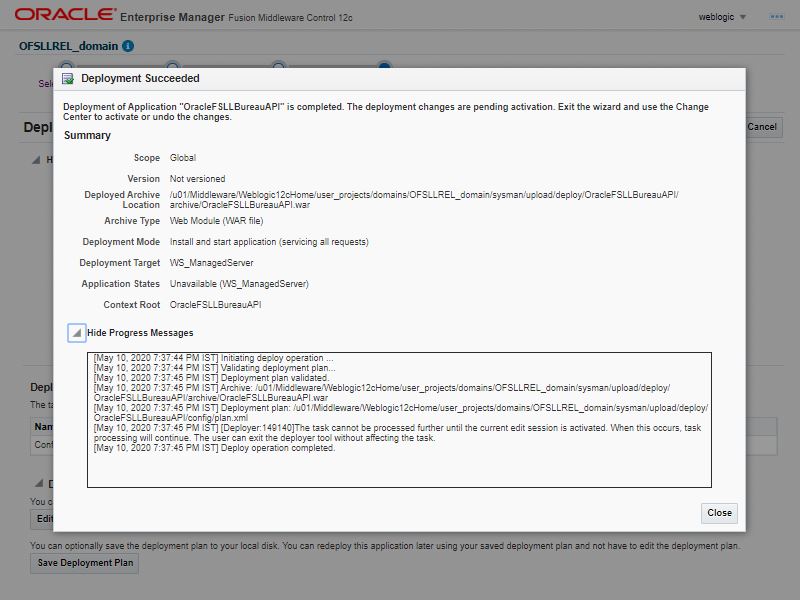Screen dimensions: 800x600
Task: Click the Deployment Target value WS_ManagedServer
Action: (x=211, y=263)
